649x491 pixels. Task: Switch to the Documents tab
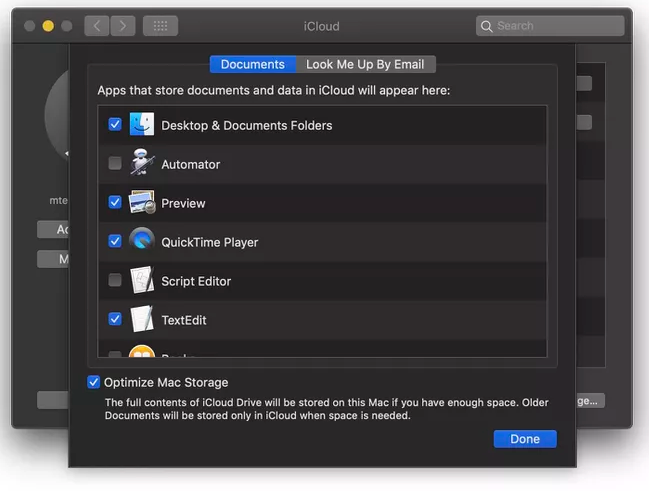click(x=253, y=64)
